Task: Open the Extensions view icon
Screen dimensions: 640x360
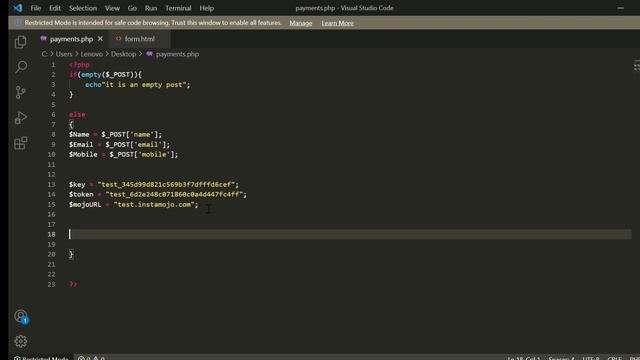Action: tap(20, 143)
